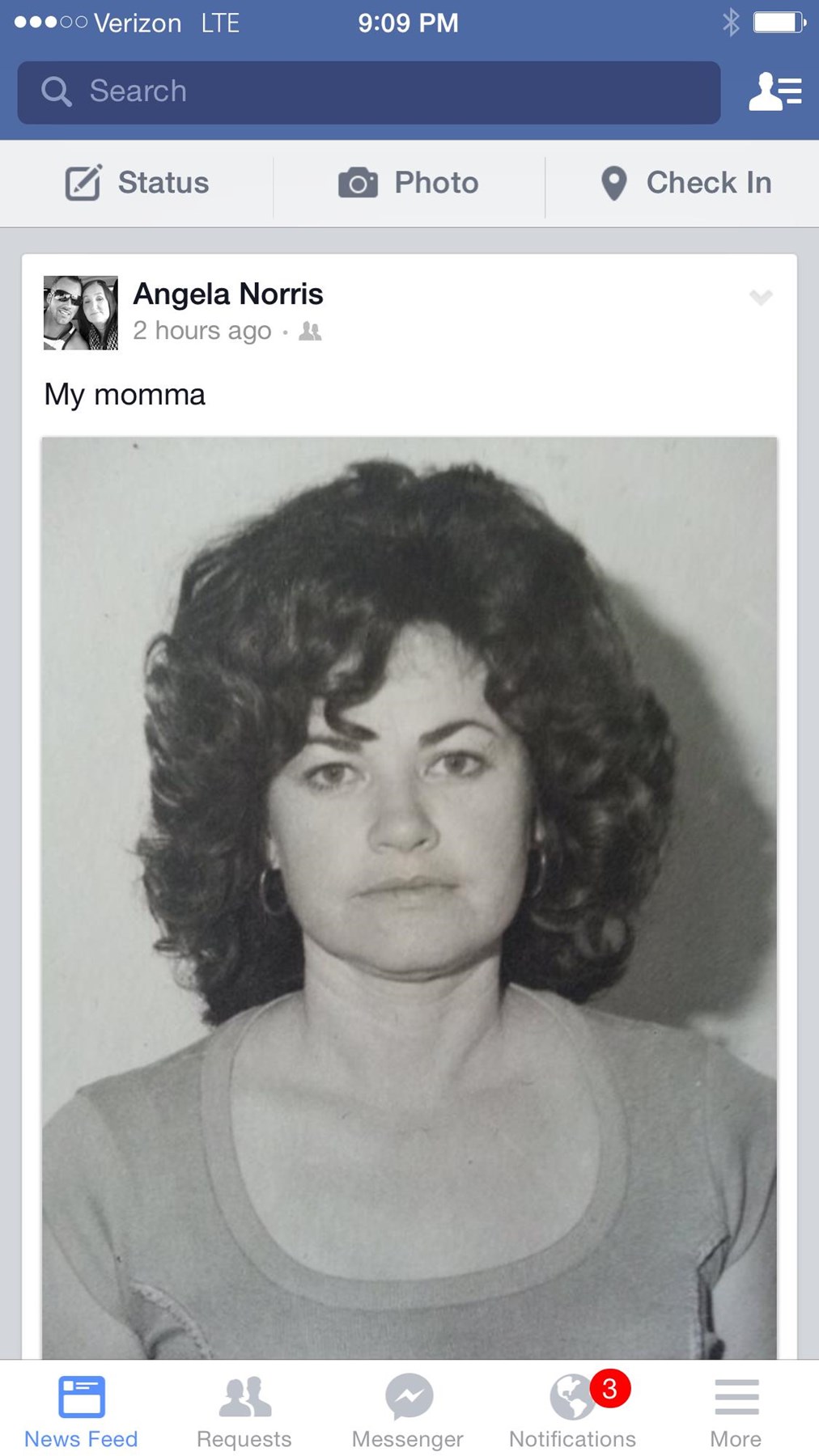The height and width of the screenshot is (1456, 819).
Task: Open the Messenger icon in the bottom bar
Action: (409, 1396)
